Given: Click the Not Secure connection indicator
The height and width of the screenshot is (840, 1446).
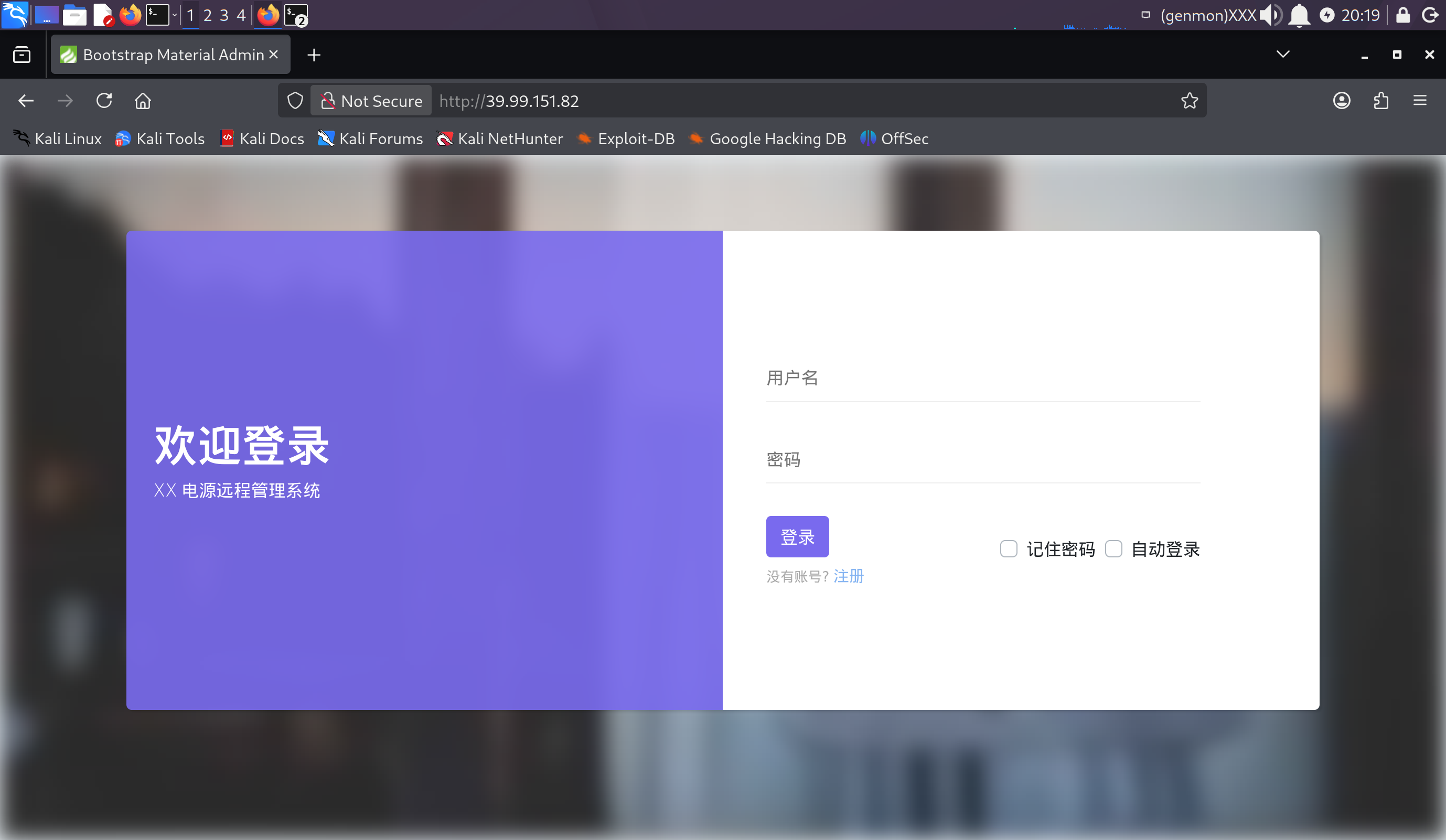Looking at the screenshot, I should pos(371,101).
